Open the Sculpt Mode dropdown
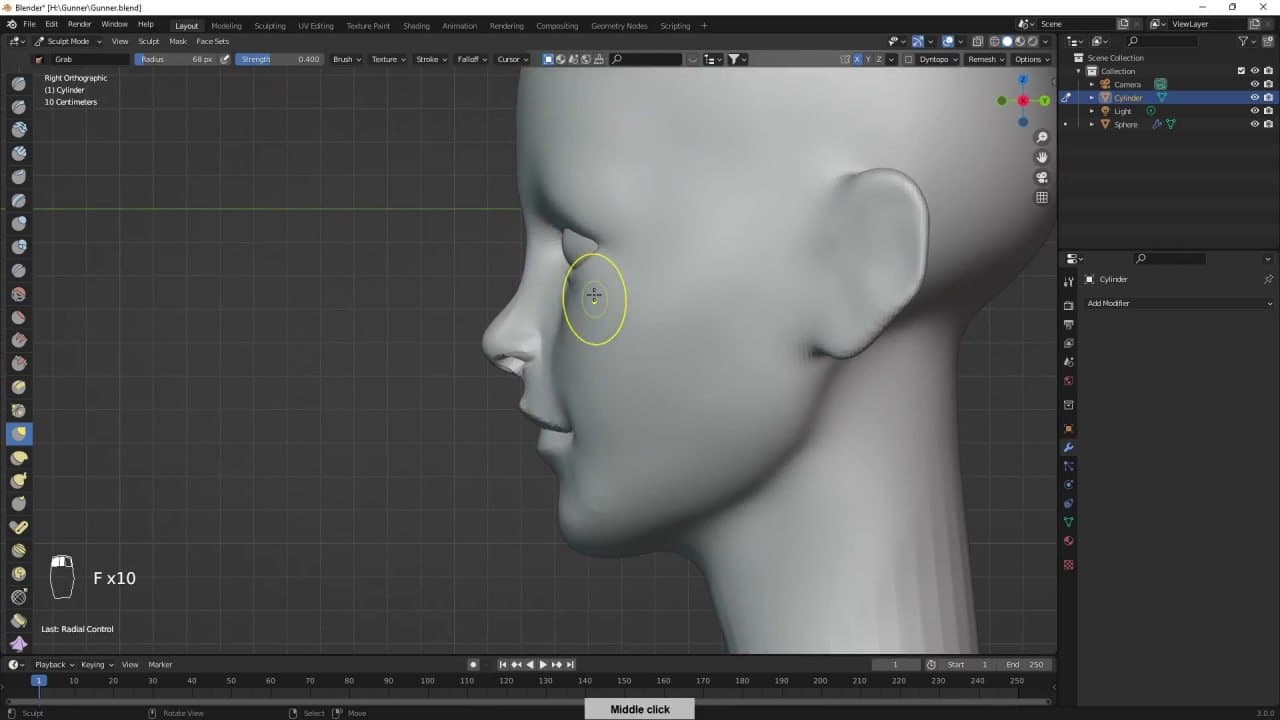 coord(68,41)
